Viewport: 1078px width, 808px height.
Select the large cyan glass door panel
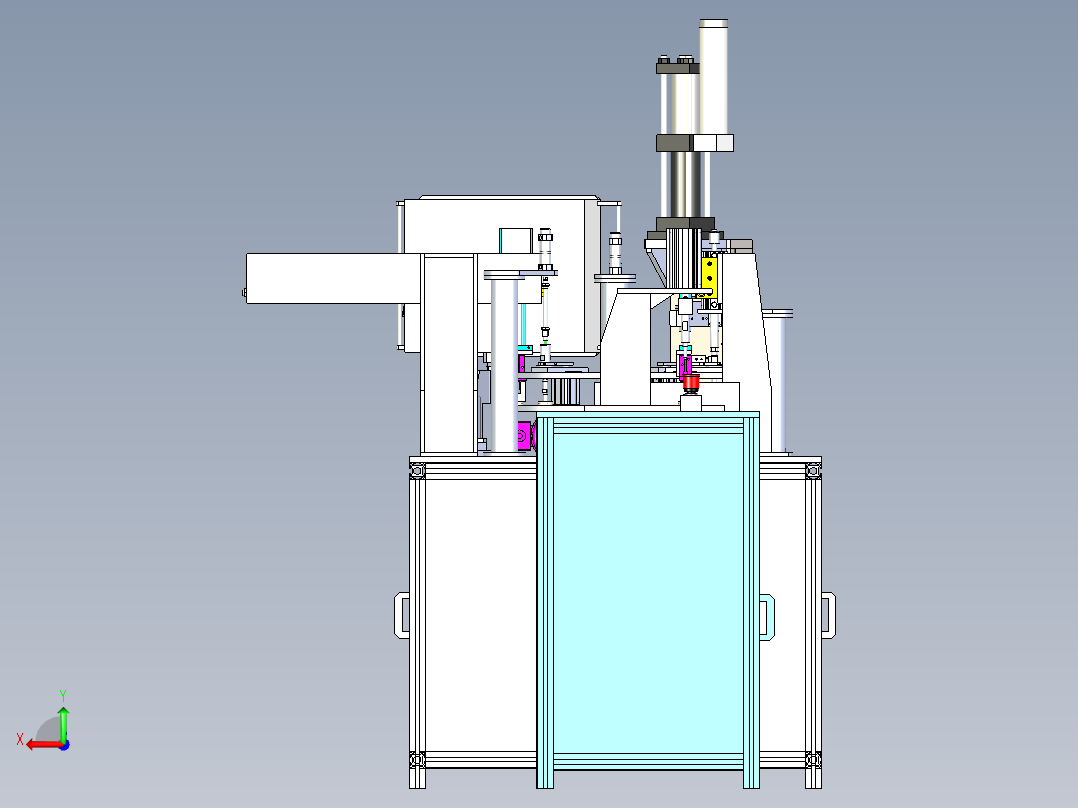coord(648,594)
